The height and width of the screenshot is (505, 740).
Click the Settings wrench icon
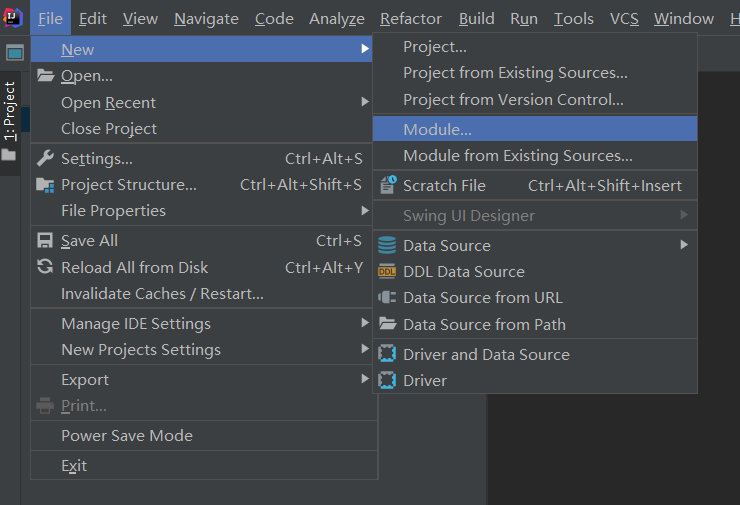45,158
